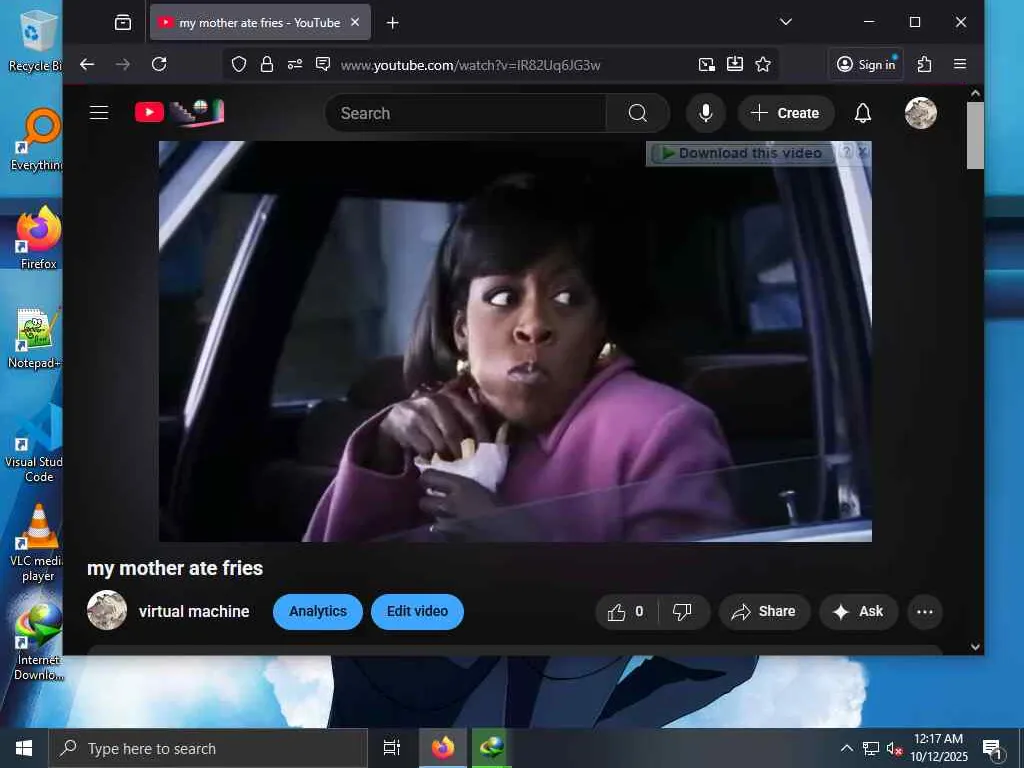Select the Firefox desktop shortcut
1024x768 pixels.
pos(38,238)
